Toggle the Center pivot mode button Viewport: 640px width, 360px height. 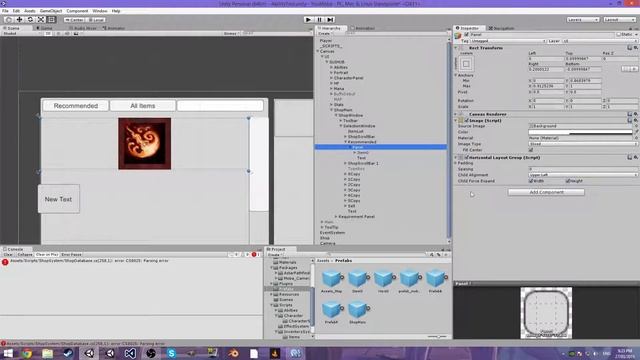[75, 20]
